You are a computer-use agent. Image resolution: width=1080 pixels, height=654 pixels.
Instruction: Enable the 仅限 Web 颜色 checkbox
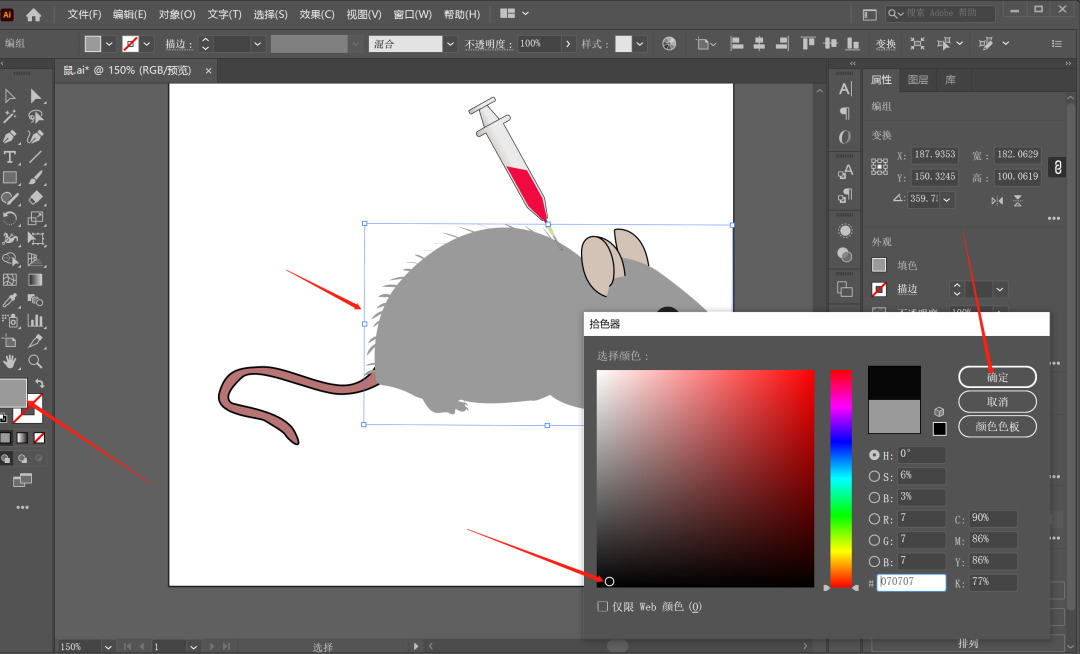602,606
